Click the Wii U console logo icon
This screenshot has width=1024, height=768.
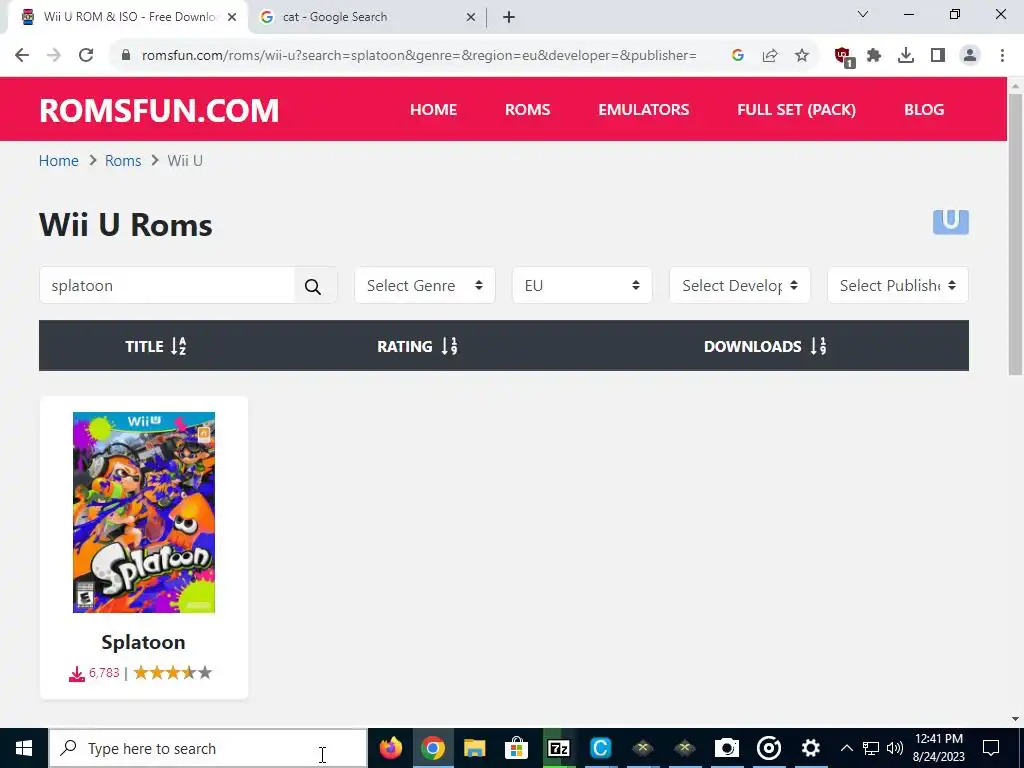pos(950,222)
